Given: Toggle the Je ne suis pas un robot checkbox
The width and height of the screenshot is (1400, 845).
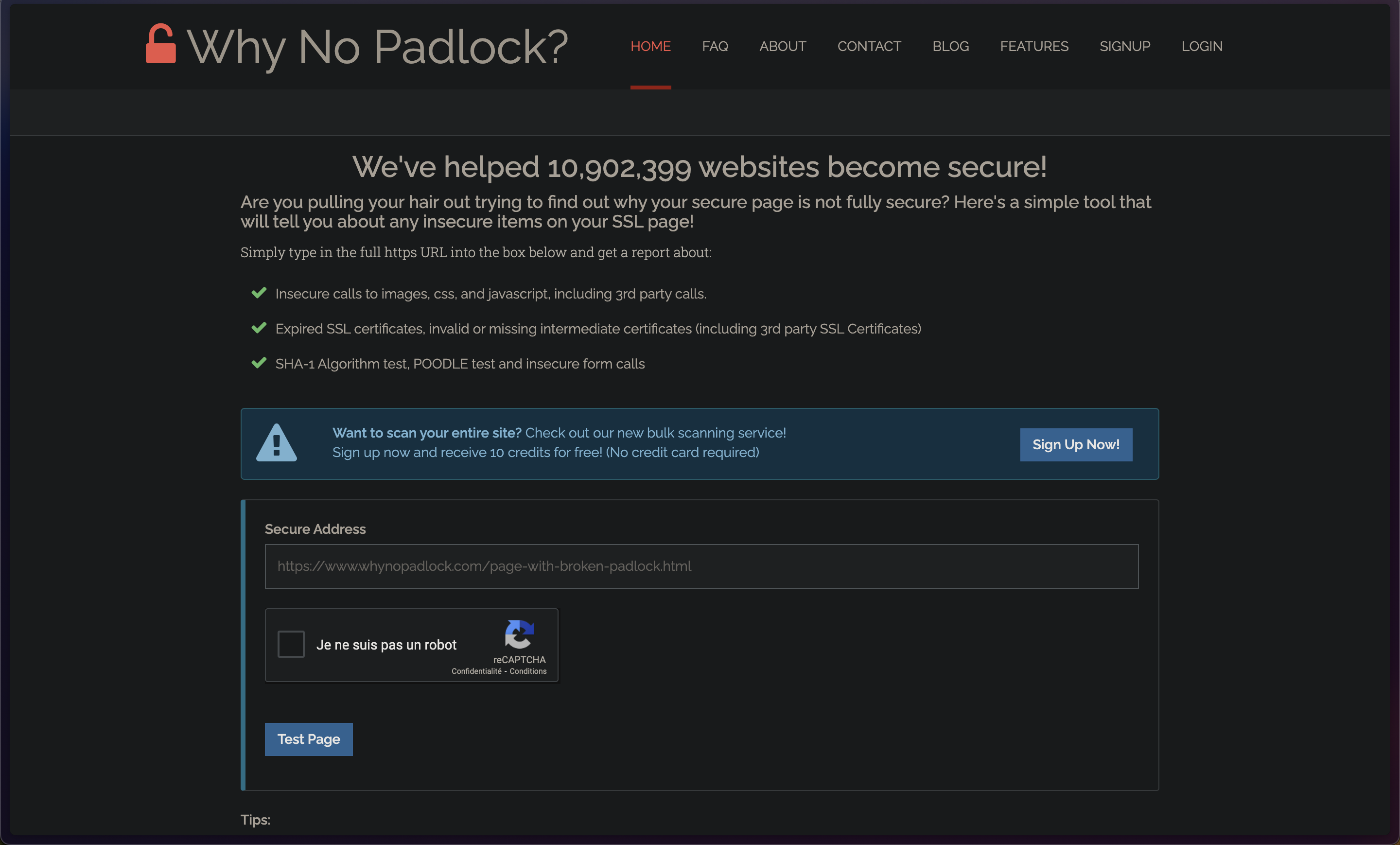Looking at the screenshot, I should click(x=292, y=644).
